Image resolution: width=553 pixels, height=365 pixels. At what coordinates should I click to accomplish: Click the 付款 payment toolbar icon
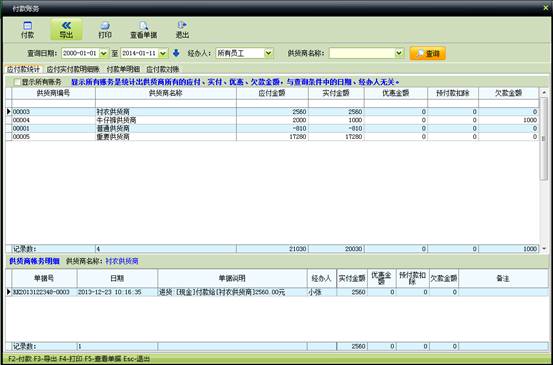pyautogui.click(x=28, y=30)
